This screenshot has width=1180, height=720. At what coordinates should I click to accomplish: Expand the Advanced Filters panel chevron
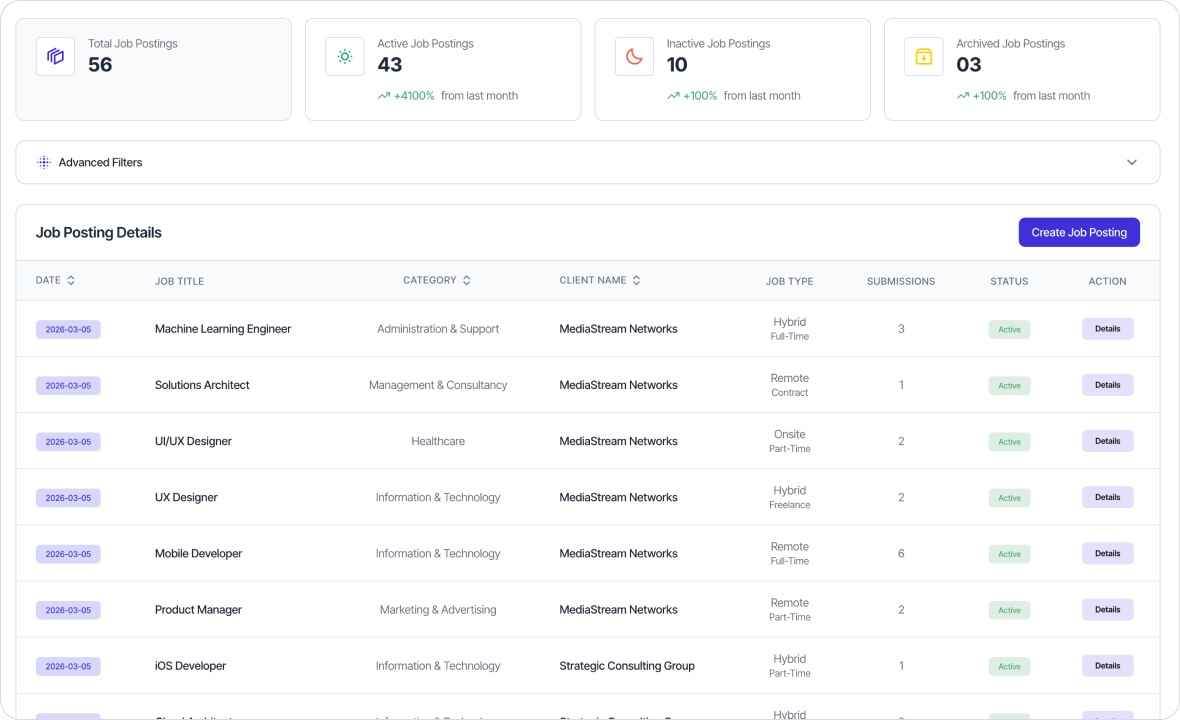pos(1132,161)
